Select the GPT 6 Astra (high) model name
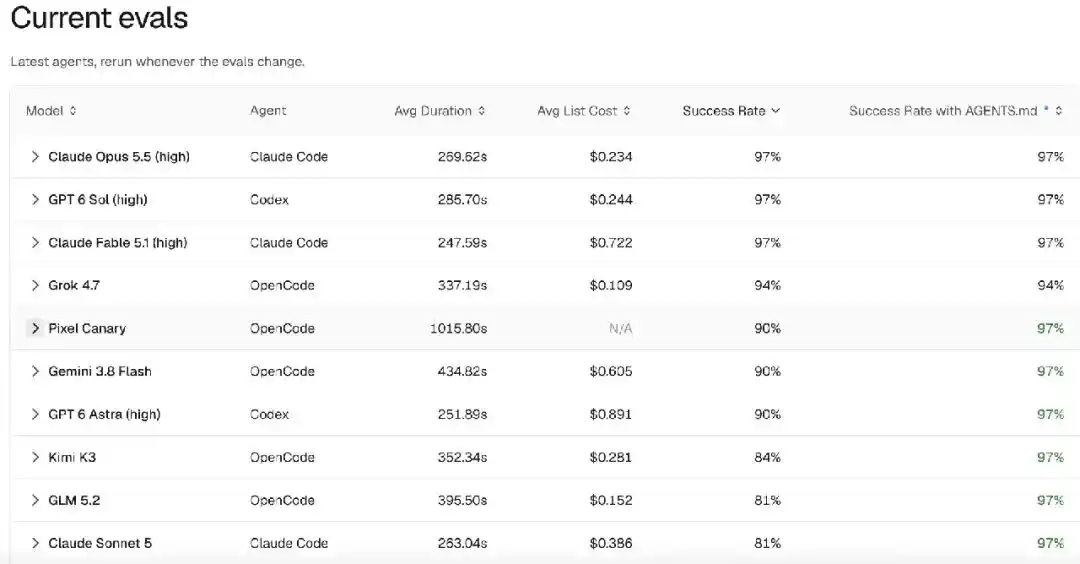1080x564 pixels. tap(104, 414)
